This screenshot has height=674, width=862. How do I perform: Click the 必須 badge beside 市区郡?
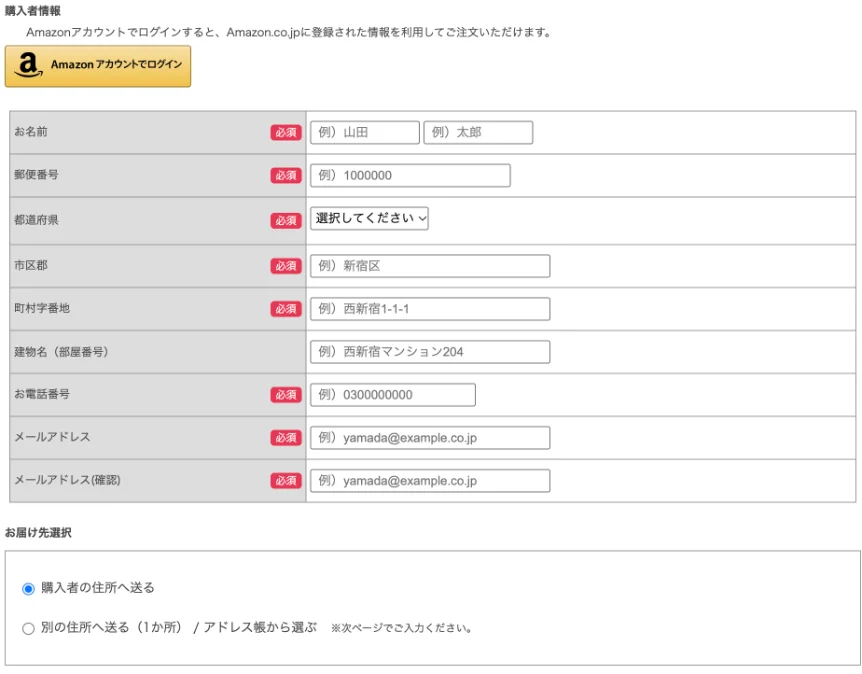[286, 266]
